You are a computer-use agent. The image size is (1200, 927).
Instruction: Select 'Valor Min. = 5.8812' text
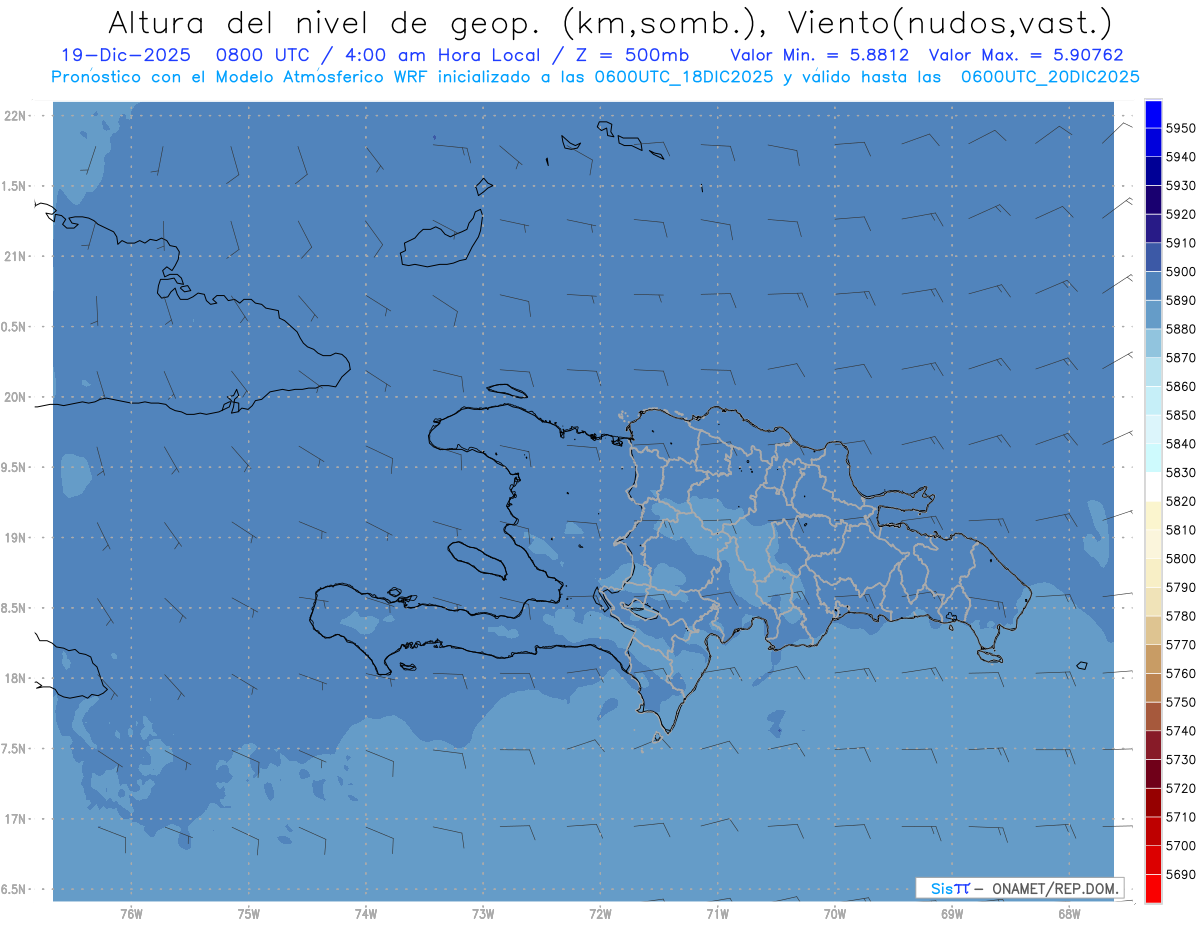(x=819, y=55)
